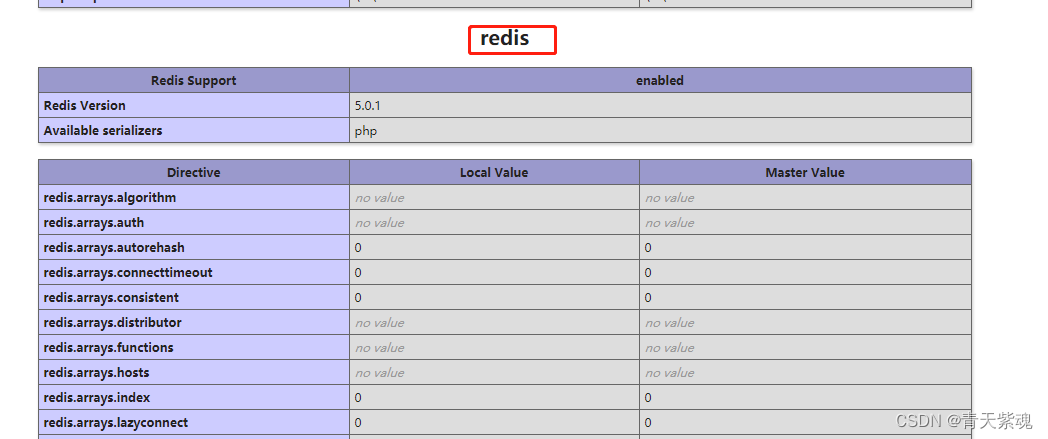
Task: Click master value of redis.arrays.auth
Action: 669,223
